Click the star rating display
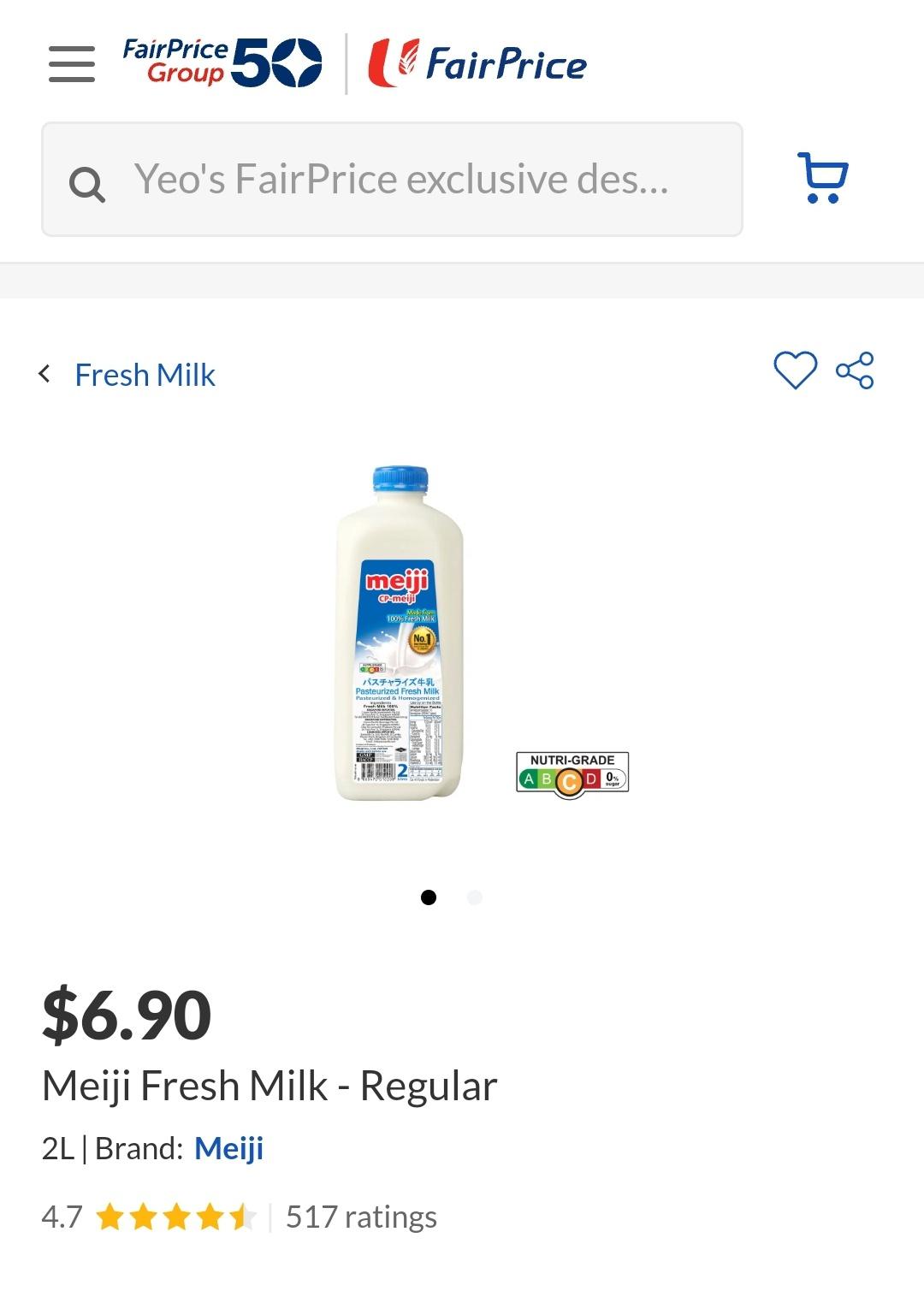 pos(175,1217)
